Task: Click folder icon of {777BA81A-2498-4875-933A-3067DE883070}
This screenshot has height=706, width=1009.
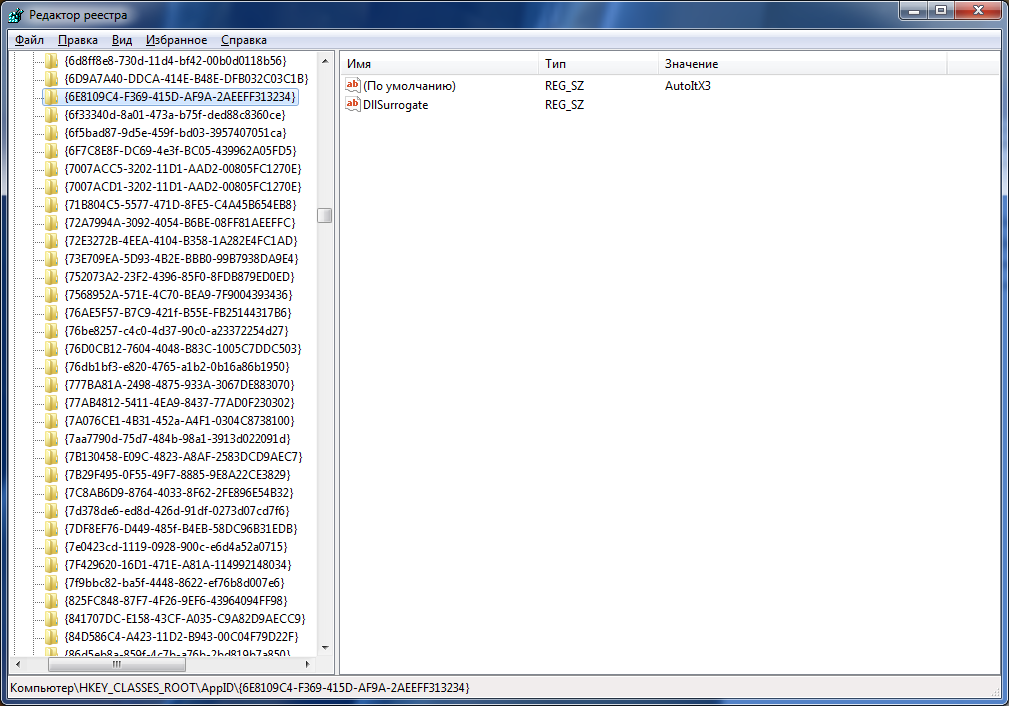Action: tap(51, 385)
